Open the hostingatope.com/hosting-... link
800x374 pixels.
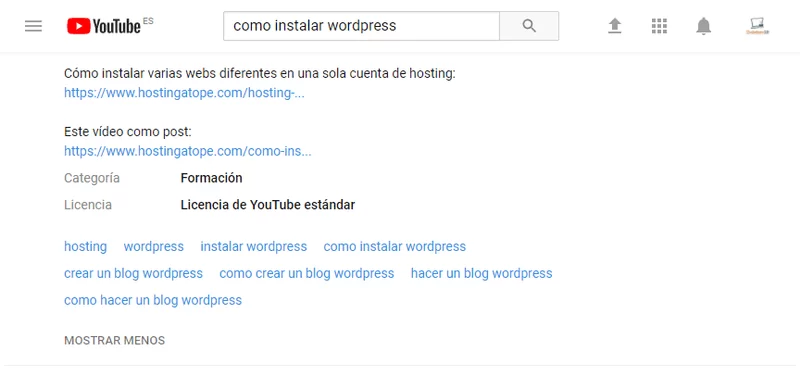[184, 93]
